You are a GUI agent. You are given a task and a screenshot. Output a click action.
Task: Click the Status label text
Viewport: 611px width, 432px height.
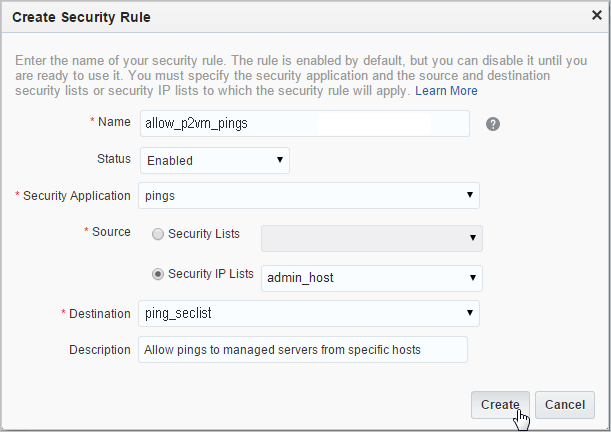tap(114, 159)
